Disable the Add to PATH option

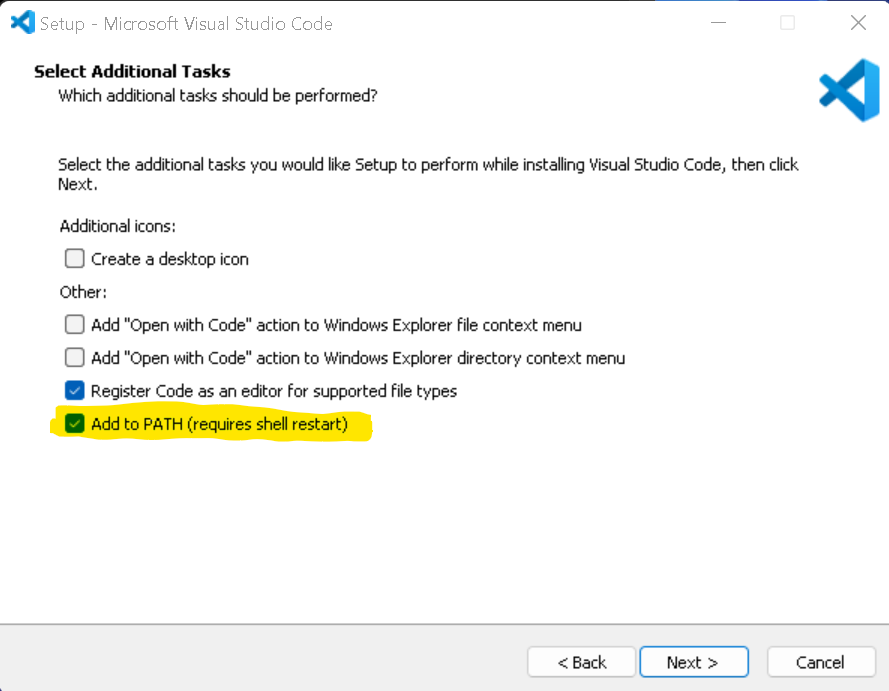point(74,423)
